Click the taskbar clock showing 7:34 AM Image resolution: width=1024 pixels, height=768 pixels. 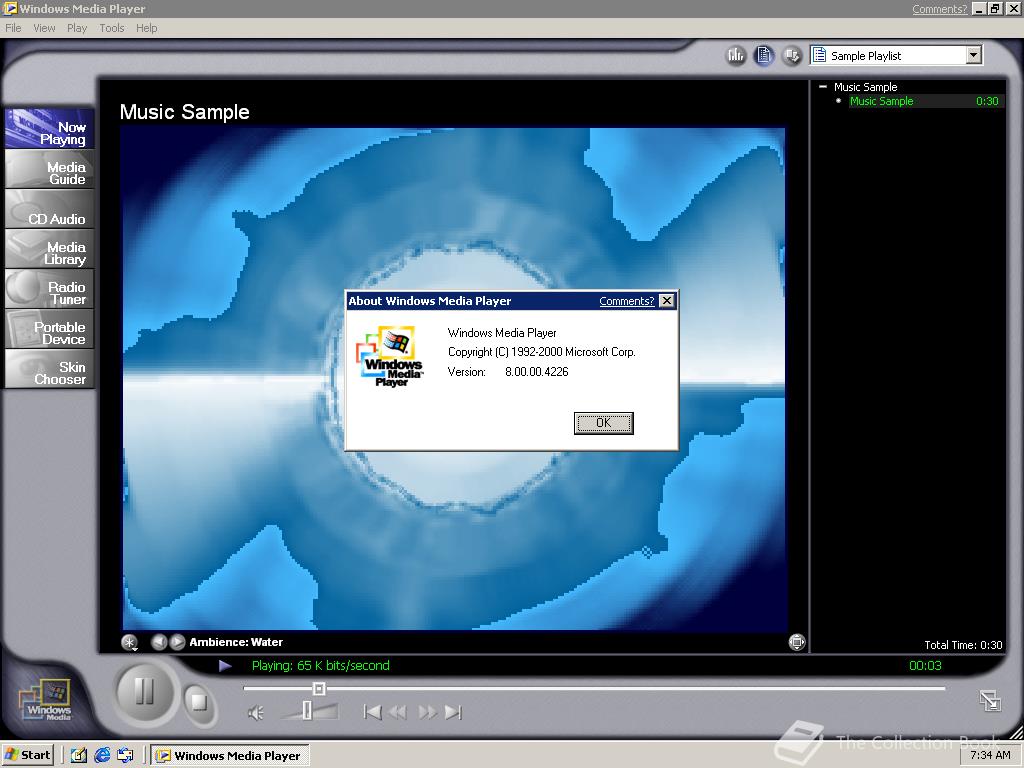tap(990, 755)
